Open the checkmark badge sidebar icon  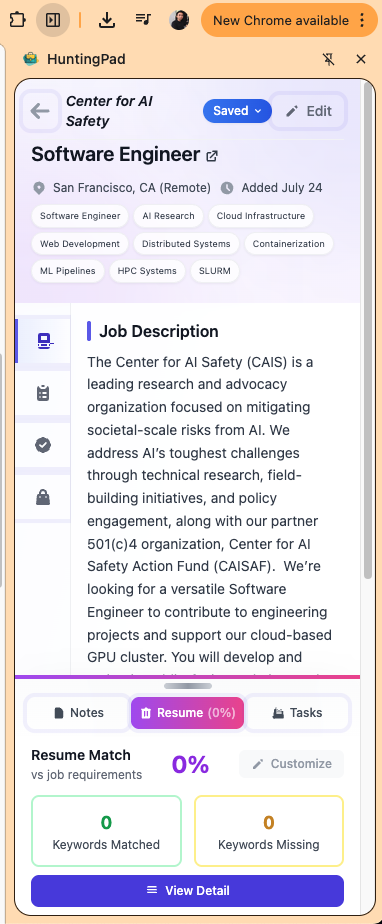click(43, 445)
